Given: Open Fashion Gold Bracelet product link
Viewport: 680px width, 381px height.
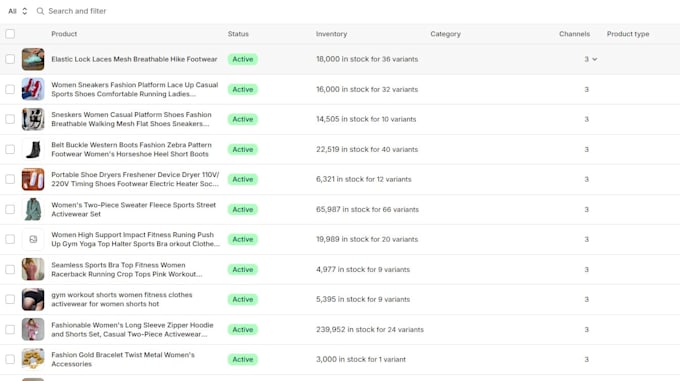Looking at the screenshot, I should point(123,359).
